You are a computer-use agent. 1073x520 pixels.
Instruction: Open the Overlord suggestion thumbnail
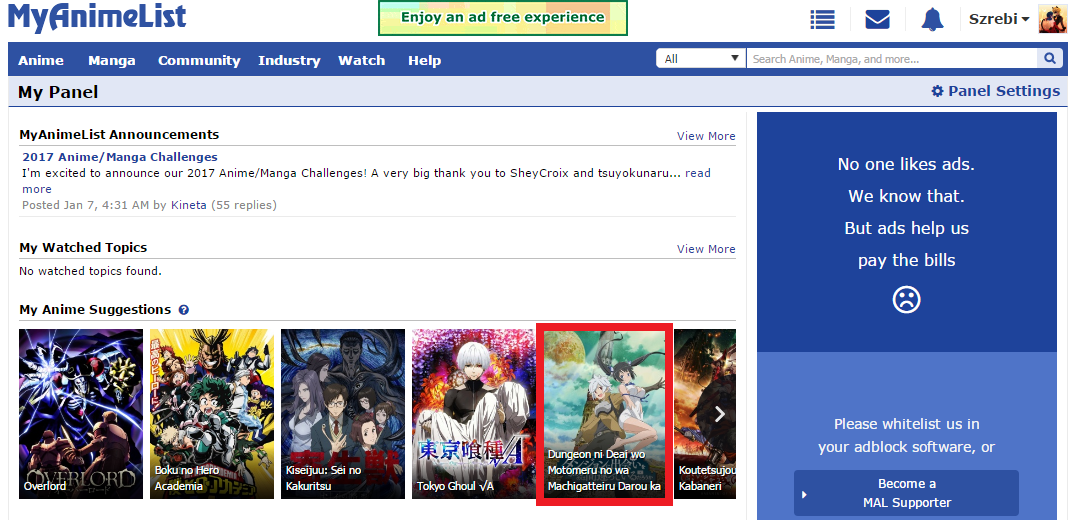coord(81,414)
